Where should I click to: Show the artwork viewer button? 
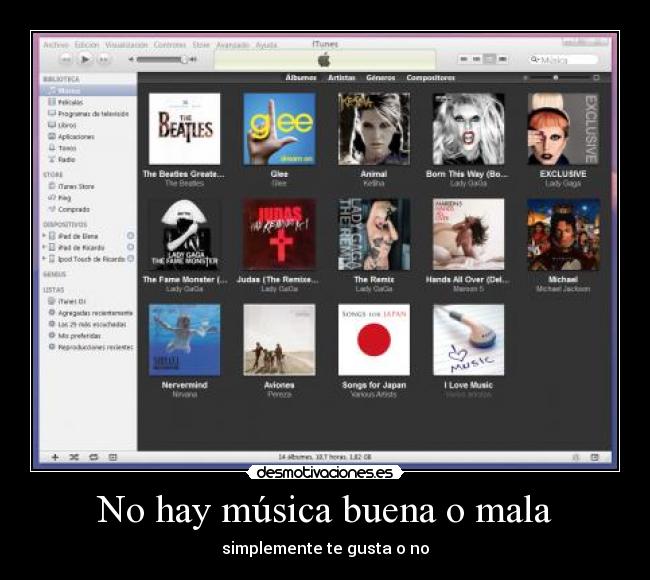[113, 457]
